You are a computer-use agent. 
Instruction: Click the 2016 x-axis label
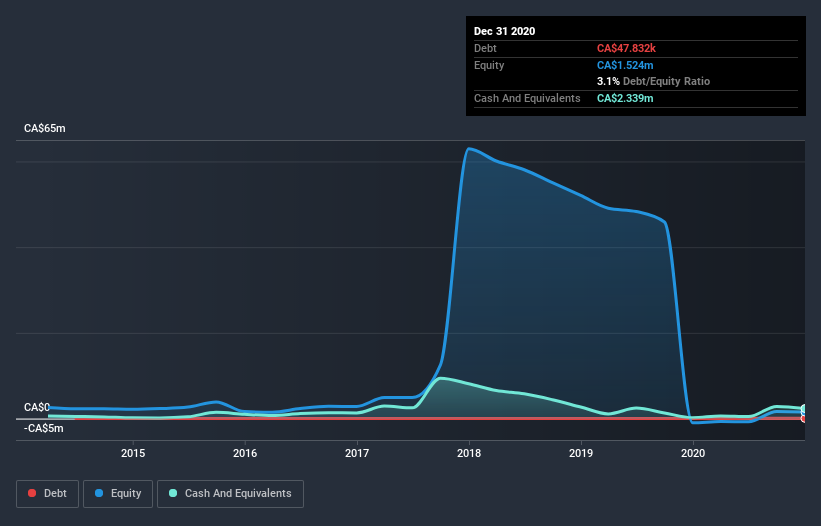point(245,453)
